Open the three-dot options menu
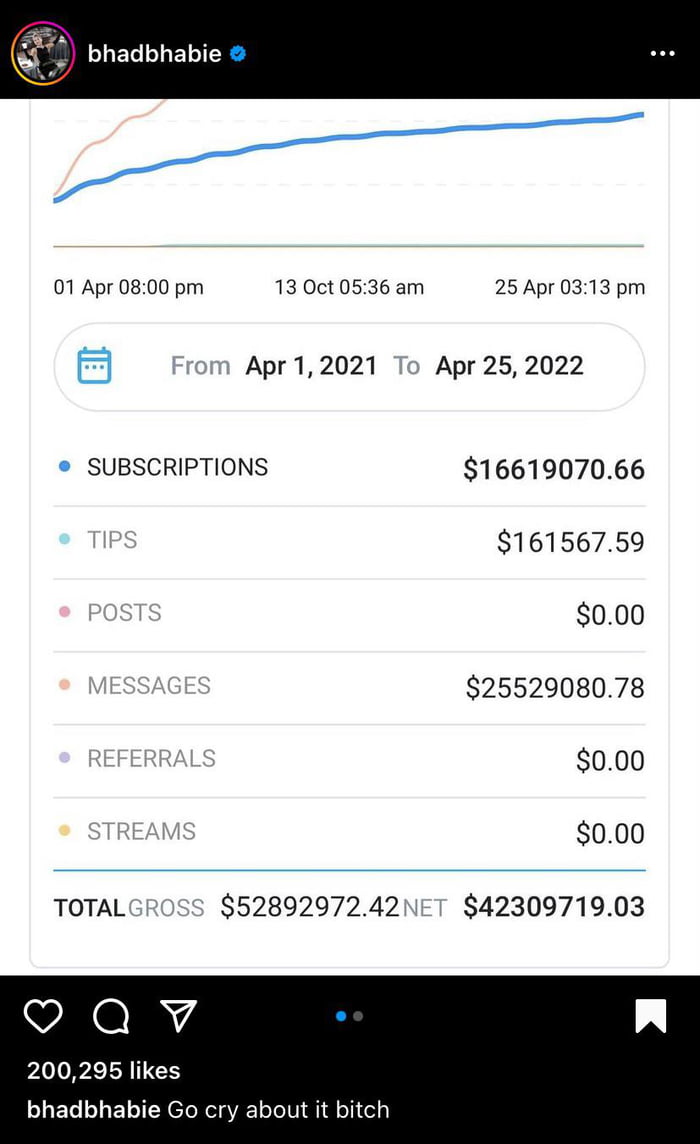Screen dimensions: 700x1144 click(663, 54)
